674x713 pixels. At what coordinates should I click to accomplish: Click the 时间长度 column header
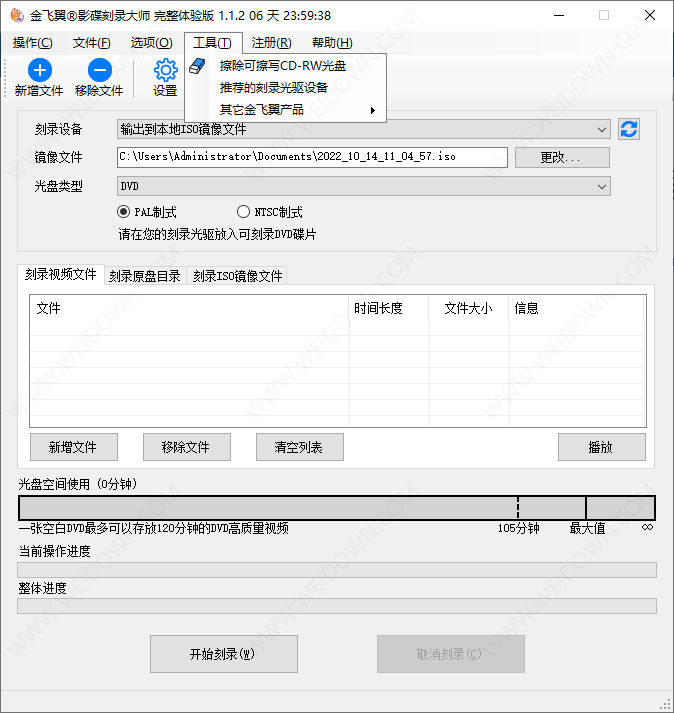click(x=389, y=308)
